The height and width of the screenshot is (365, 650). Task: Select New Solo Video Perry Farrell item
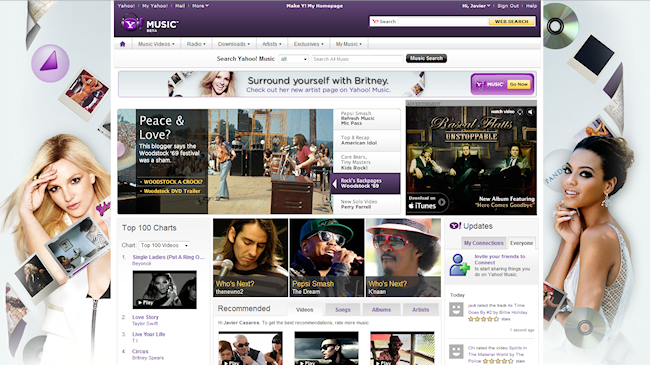(x=366, y=204)
